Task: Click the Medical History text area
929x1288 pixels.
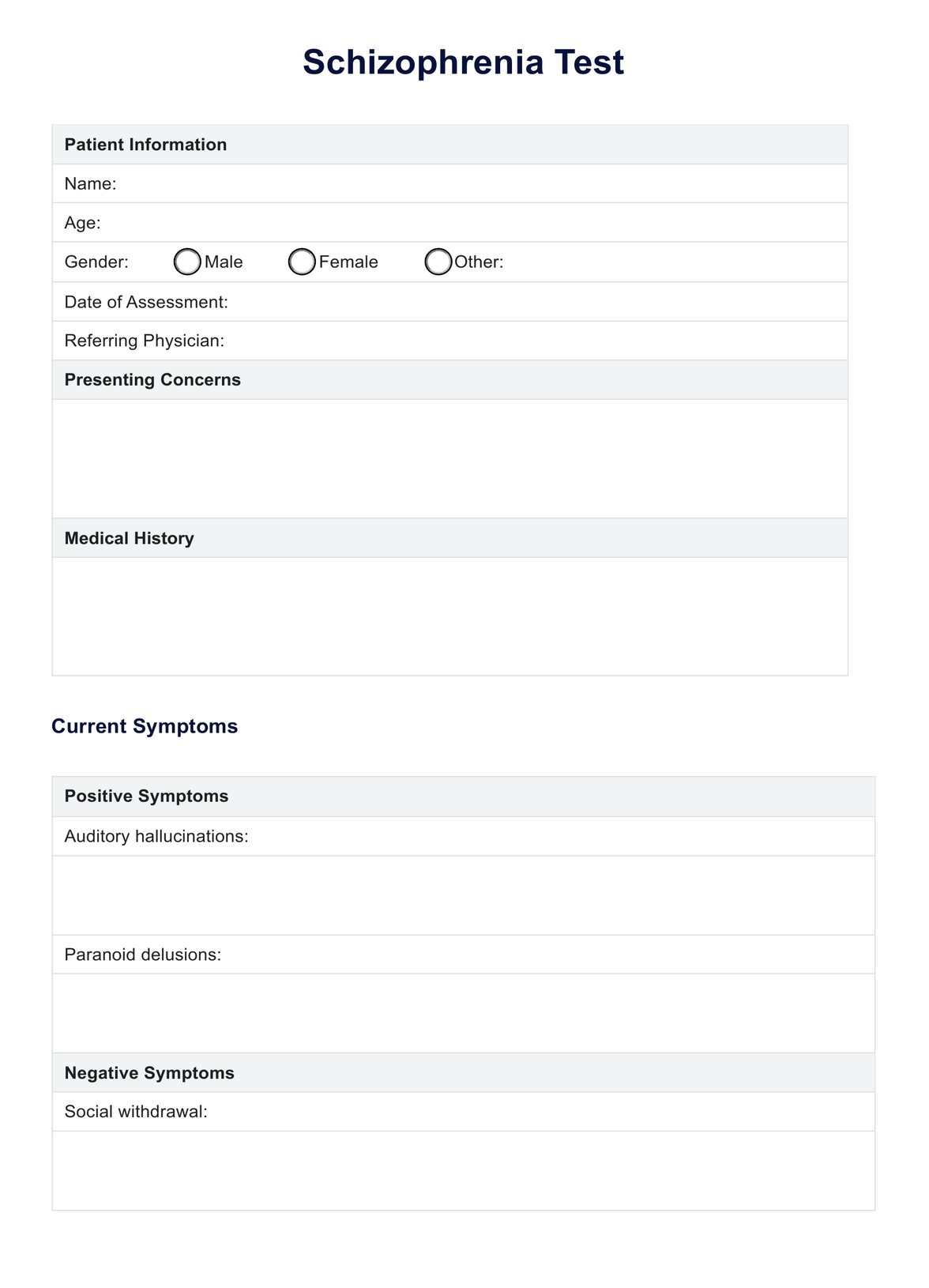Action: coord(449,616)
